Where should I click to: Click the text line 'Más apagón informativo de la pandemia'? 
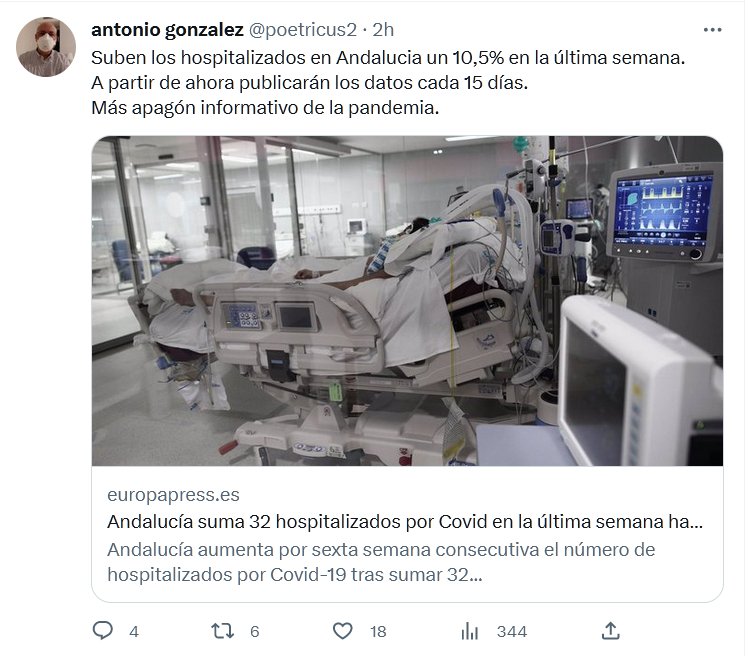pos(265,108)
